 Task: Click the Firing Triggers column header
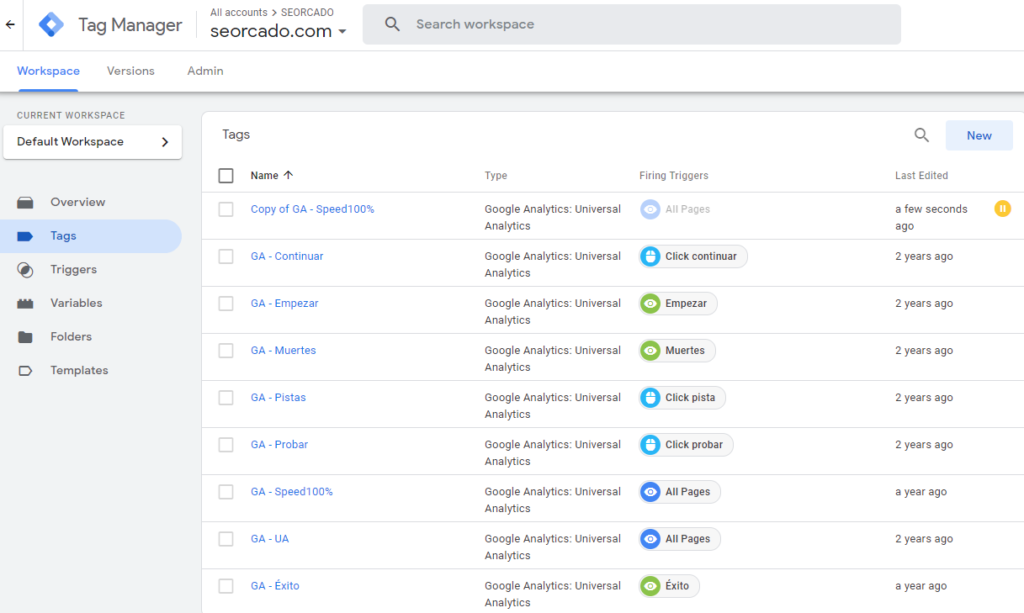673,176
